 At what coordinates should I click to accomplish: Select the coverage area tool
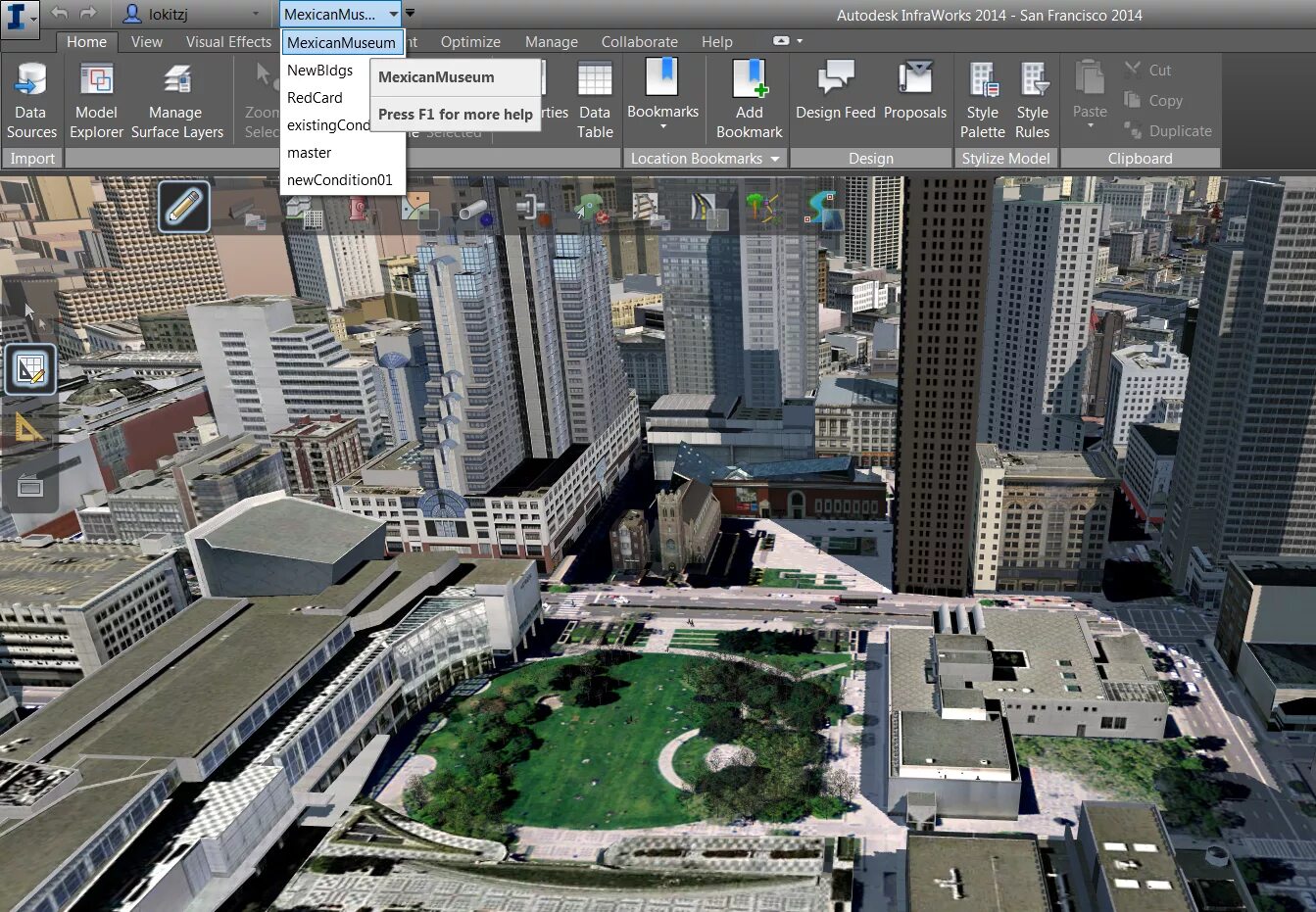click(420, 209)
